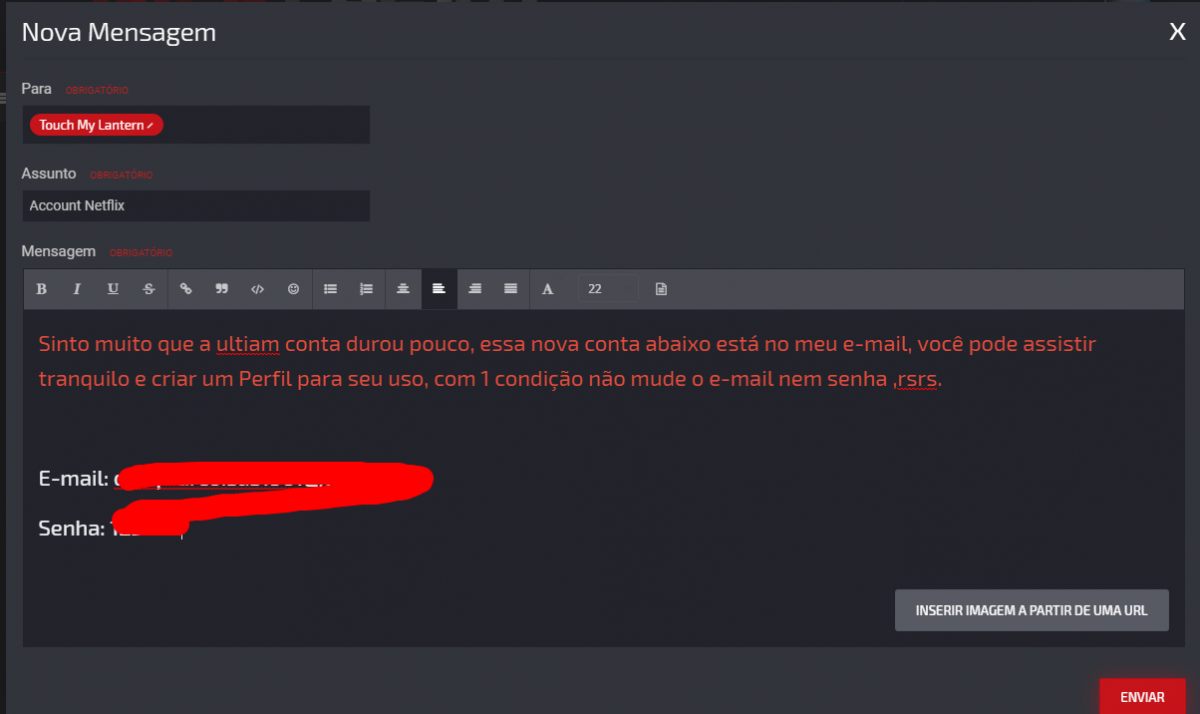Image resolution: width=1200 pixels, height=714 pixels.
Task: Click the Assunto field containing Account Netflix
Action: pyautogui.click(x=196, y=206)
